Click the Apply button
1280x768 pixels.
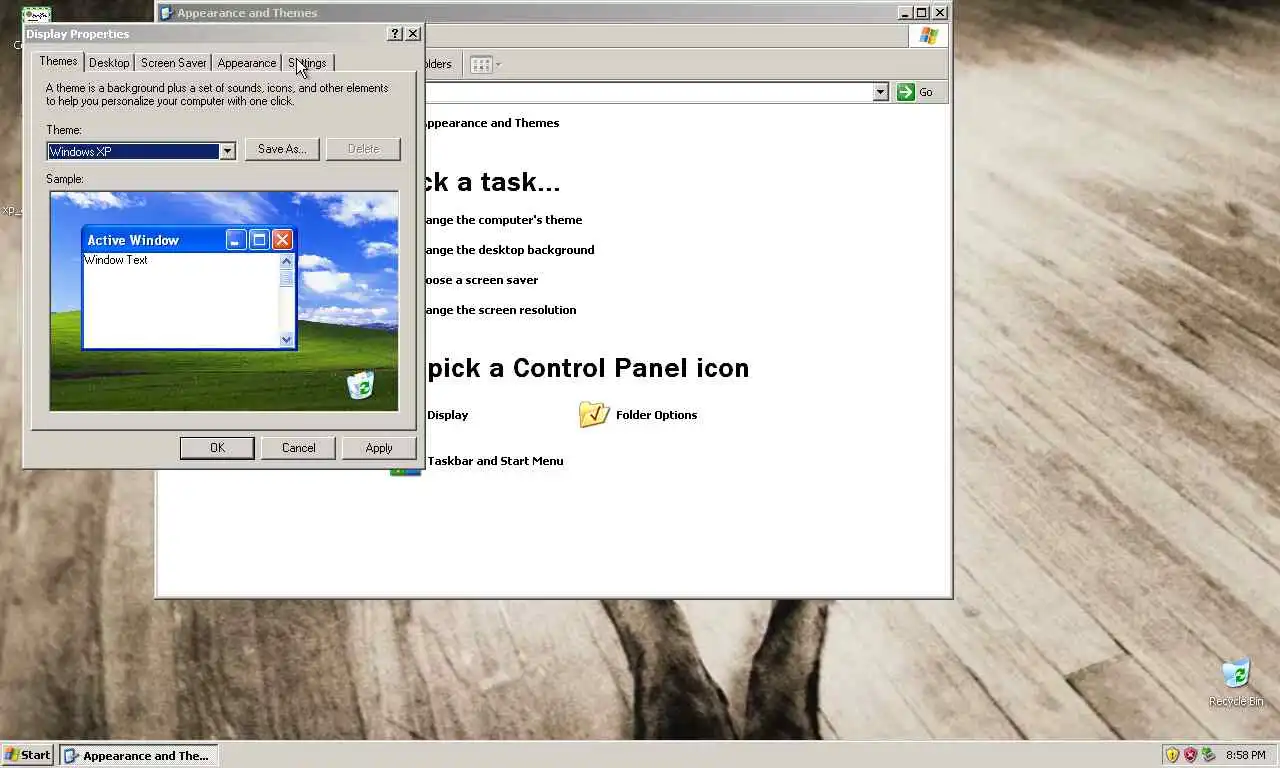[379, 448]
